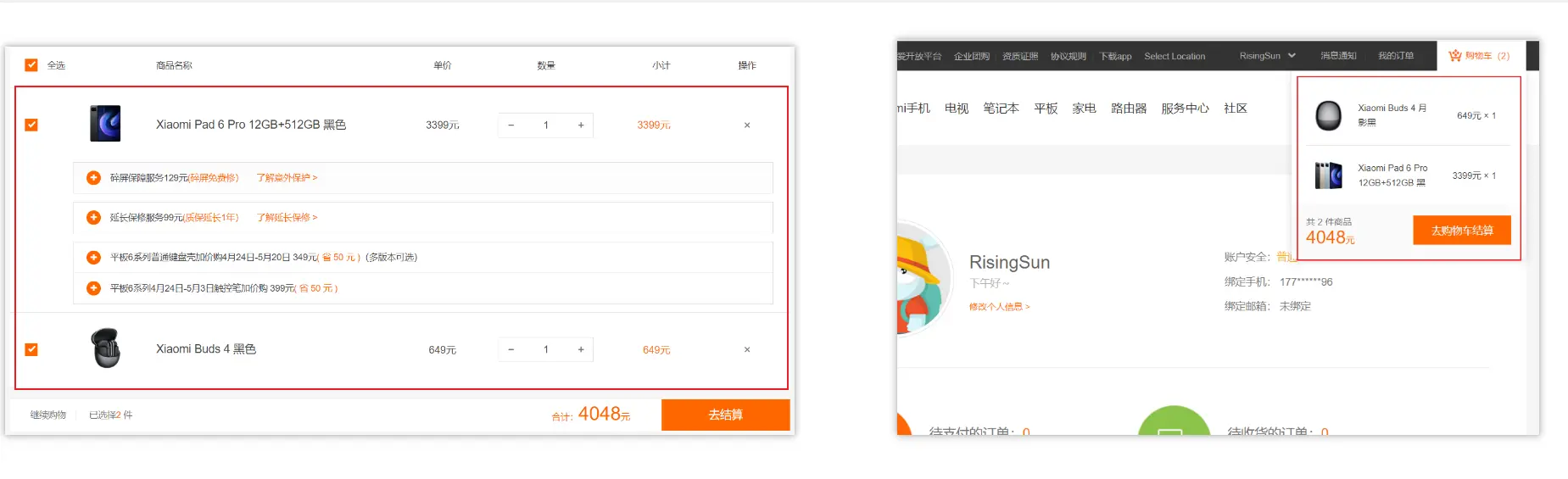Open the 服务中心 navigation menu
The height and width of the screenshot is (479, 1568).
[1185, 109]
